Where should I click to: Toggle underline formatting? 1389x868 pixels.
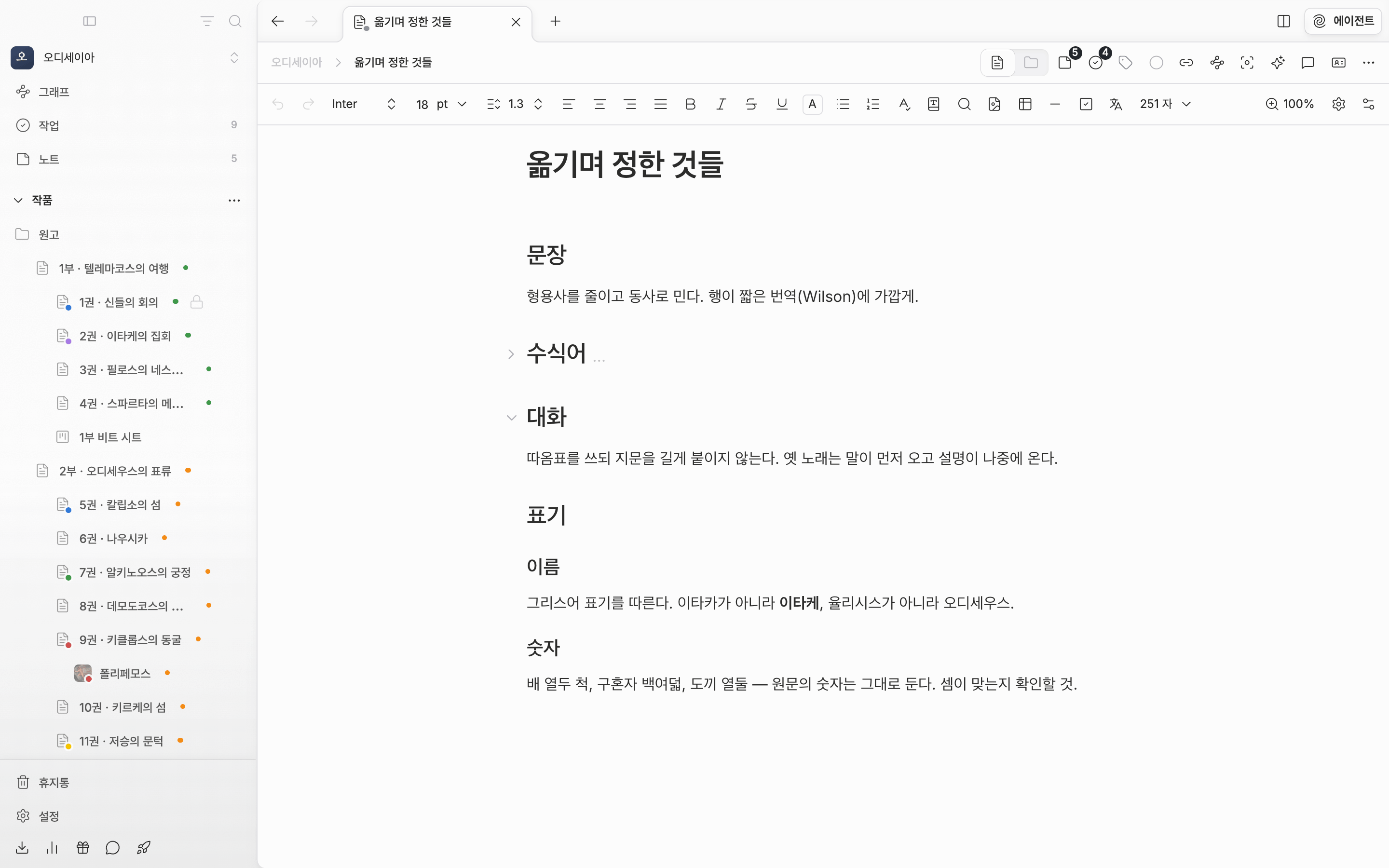pos(782,104)
